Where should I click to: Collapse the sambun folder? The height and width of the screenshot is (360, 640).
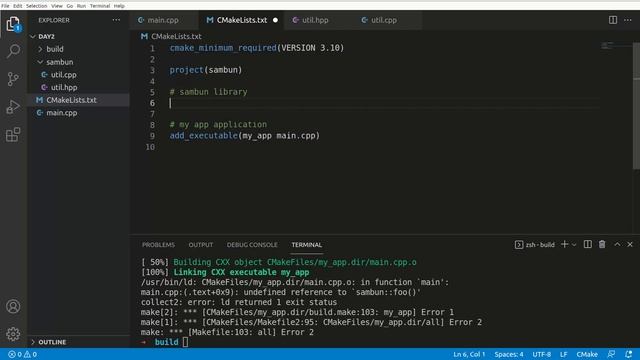(60, 62)
